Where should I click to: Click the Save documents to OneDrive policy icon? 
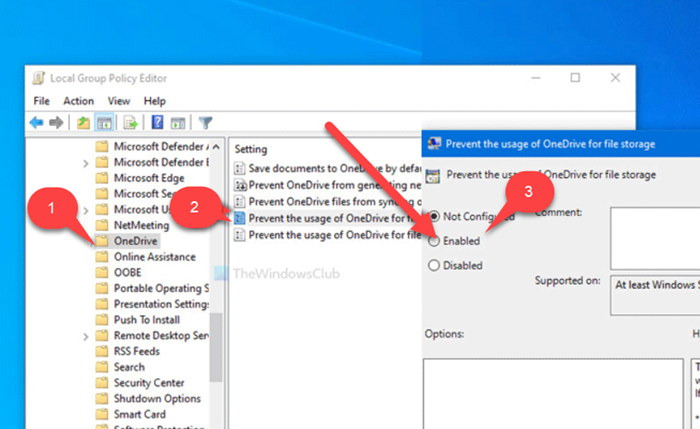pyautogui.click(x=240, y=168)
